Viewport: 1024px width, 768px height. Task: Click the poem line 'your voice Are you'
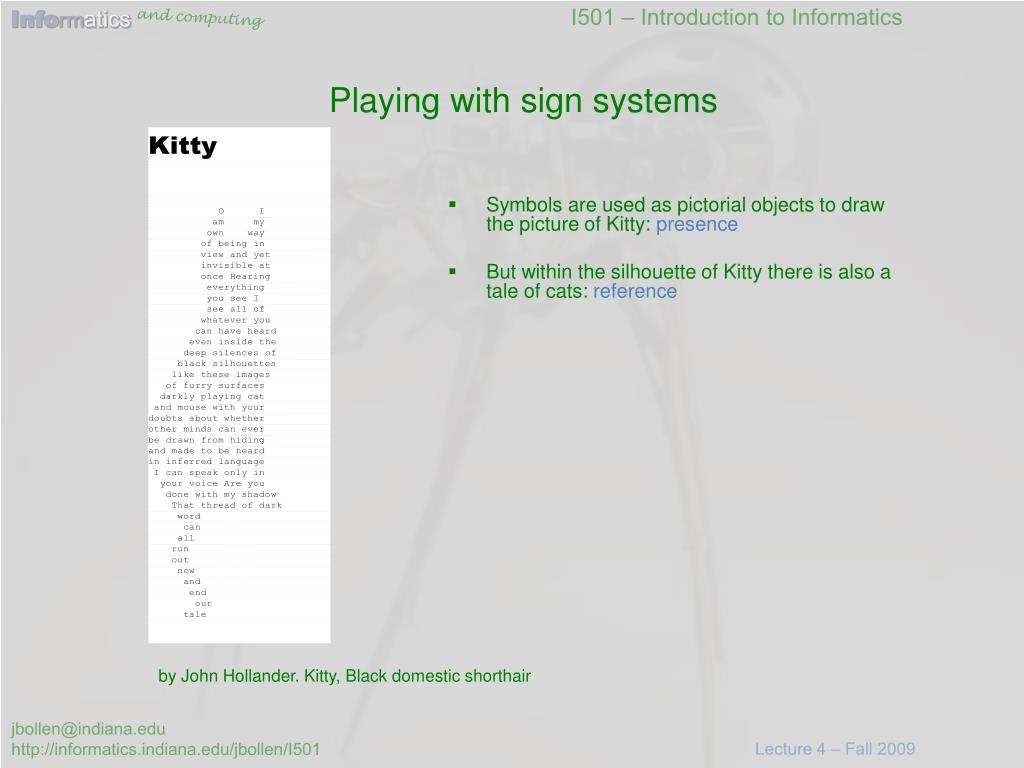click(212, 484)
